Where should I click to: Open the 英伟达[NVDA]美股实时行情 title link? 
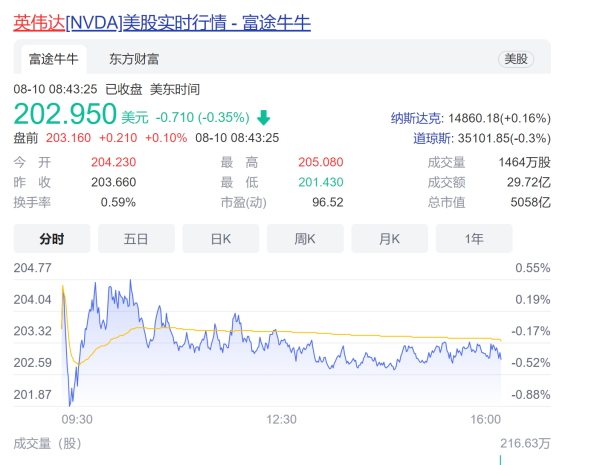(x=162, y=23)
